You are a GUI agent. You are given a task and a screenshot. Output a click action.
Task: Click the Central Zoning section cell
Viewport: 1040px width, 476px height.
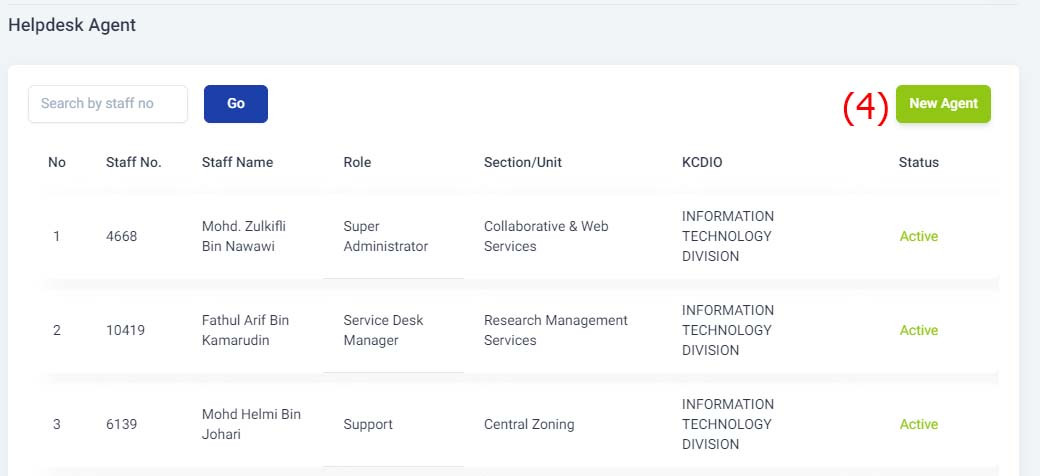coord(529,424)
